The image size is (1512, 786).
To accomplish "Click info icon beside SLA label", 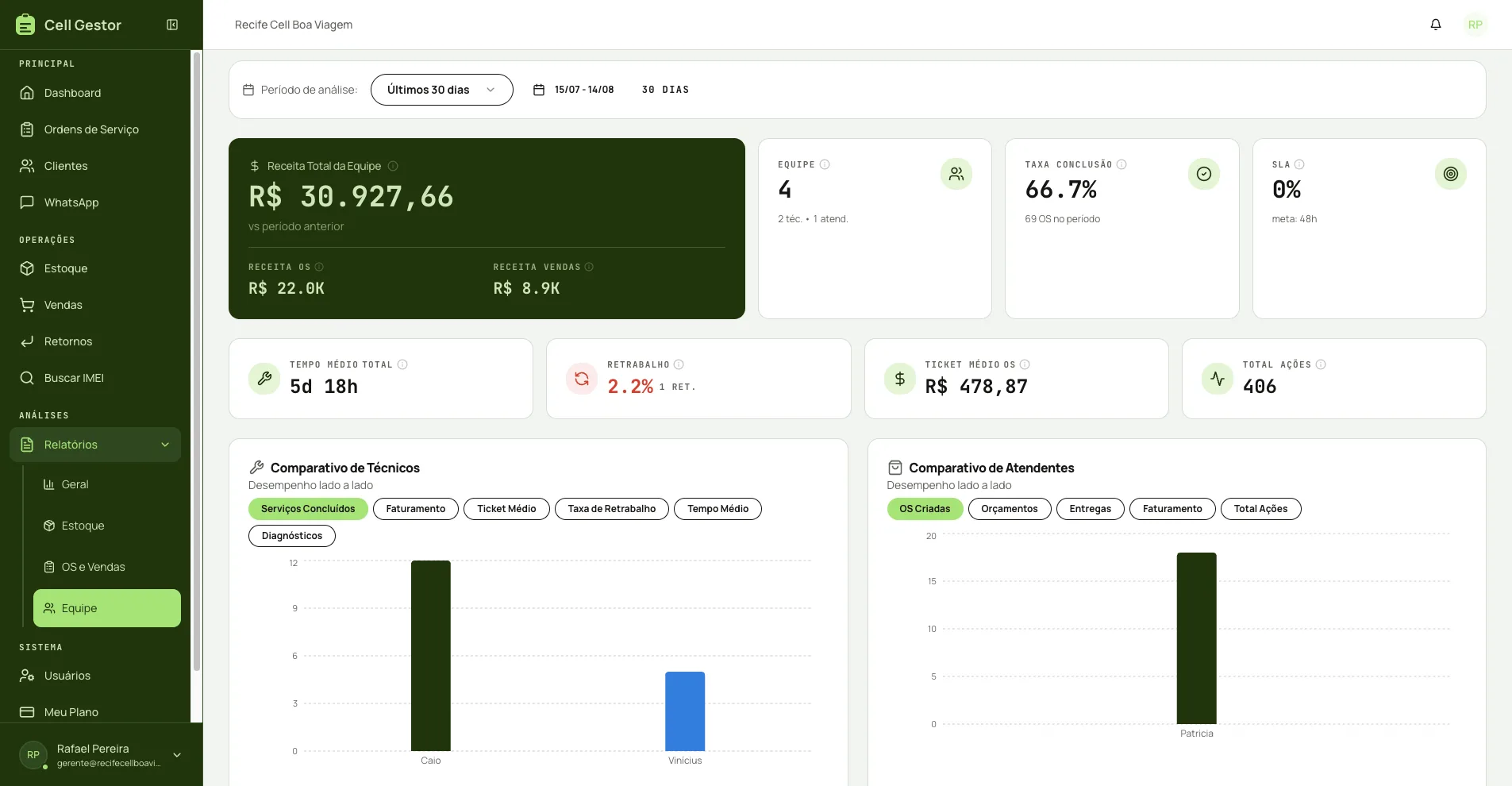I will click(x=1299, y=164).
